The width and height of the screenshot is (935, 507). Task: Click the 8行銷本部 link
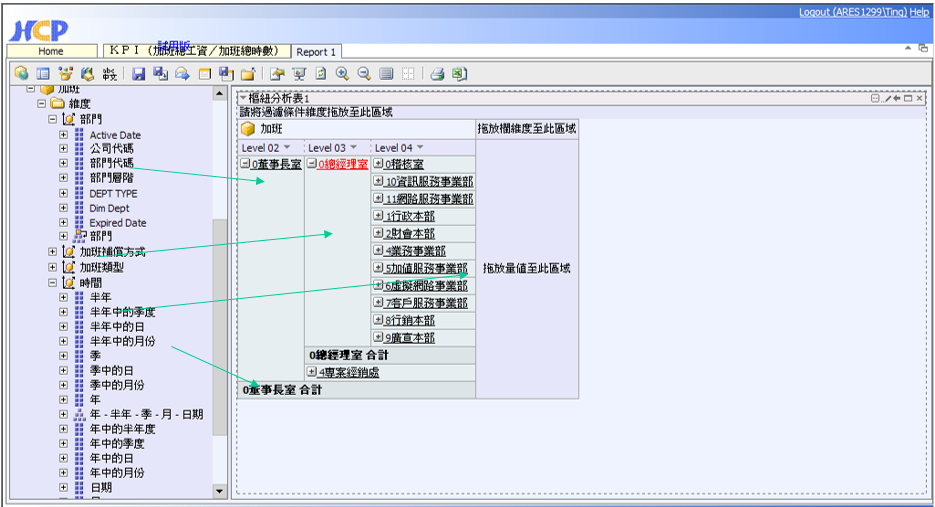(410, 321)
